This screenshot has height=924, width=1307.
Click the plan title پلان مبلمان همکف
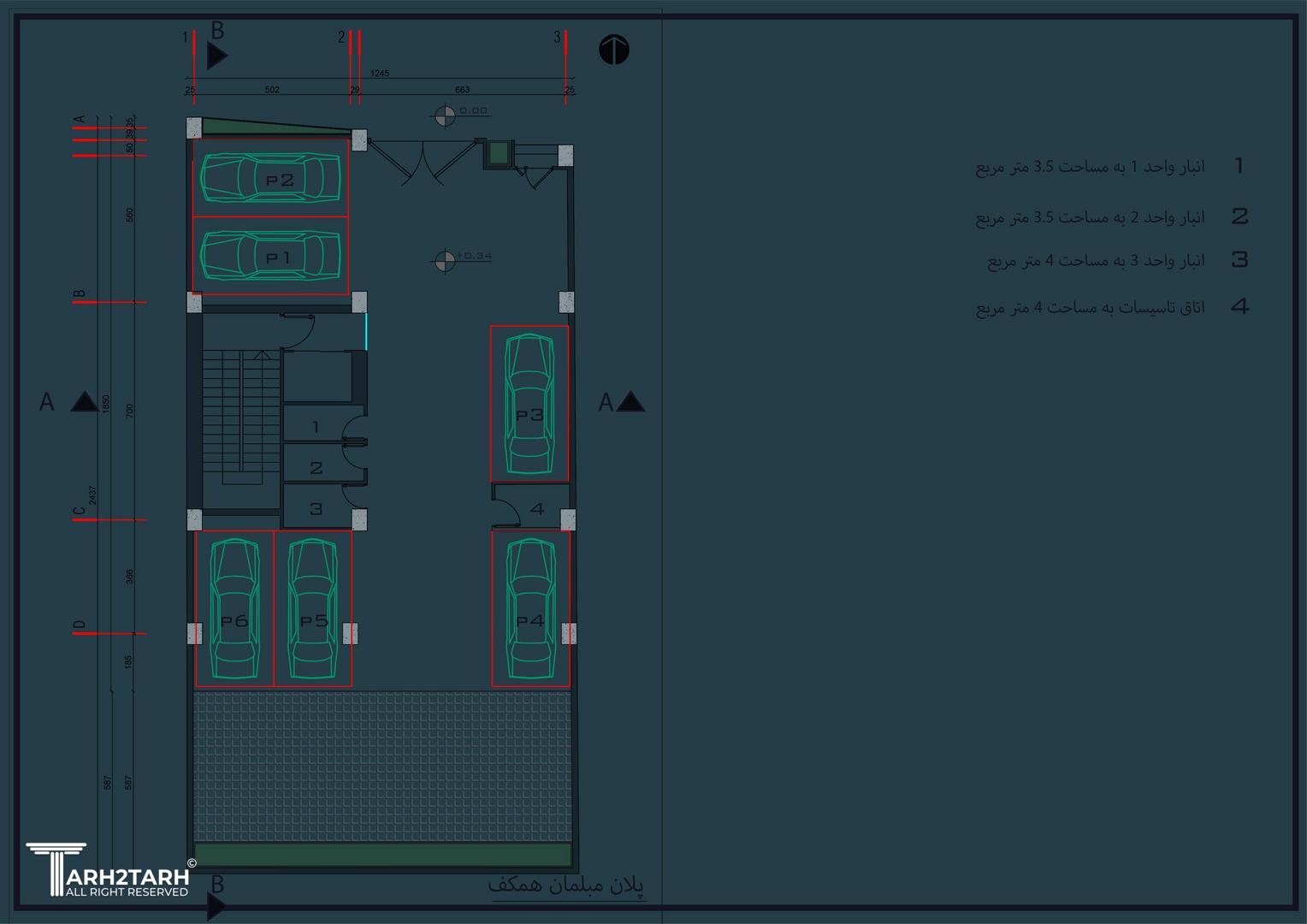click(x=565, y=885)
